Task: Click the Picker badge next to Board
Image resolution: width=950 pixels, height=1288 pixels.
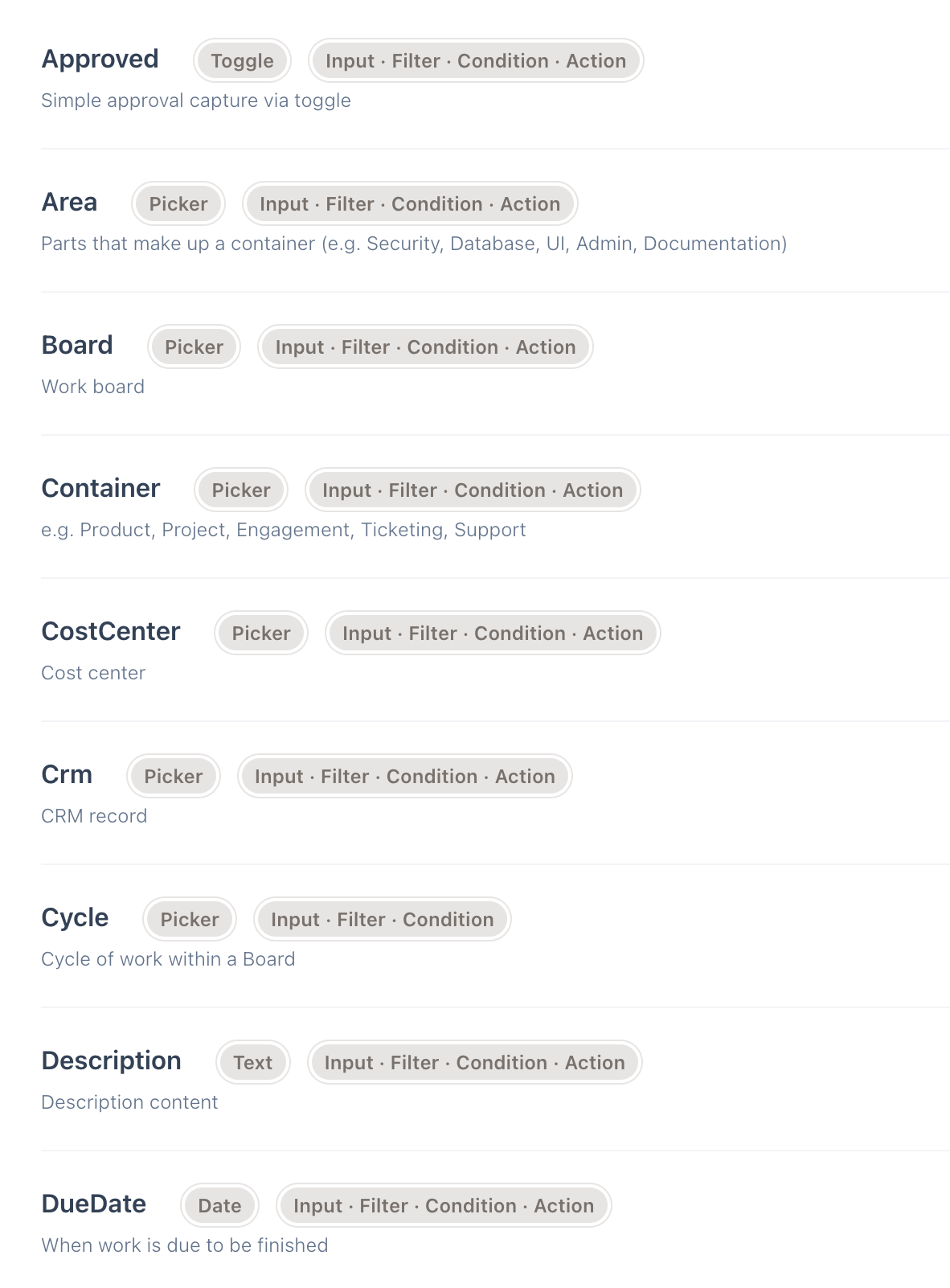Action: [194, 347]
